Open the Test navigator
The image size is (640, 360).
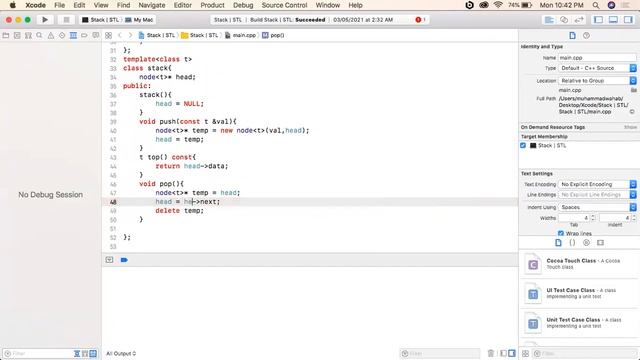click(62, 36)
